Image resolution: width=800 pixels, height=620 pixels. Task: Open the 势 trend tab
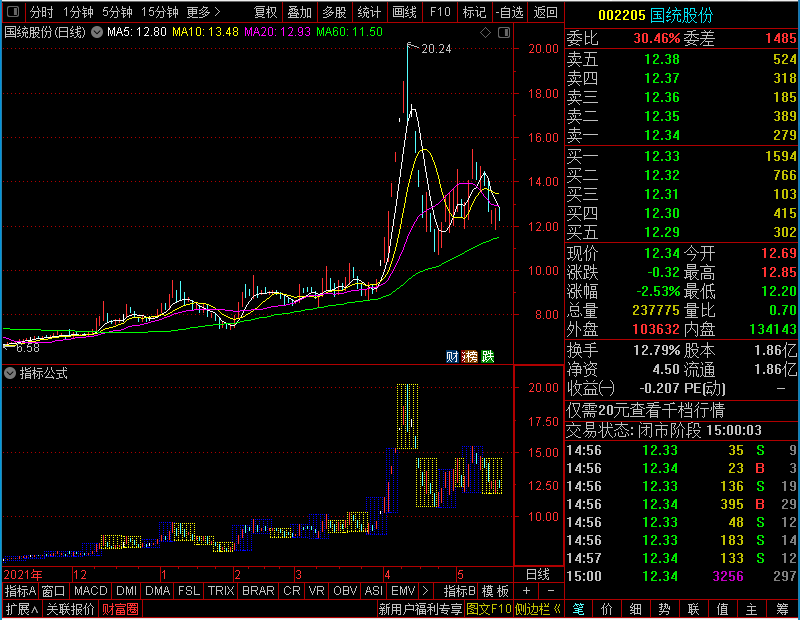(x=664, y=609)
